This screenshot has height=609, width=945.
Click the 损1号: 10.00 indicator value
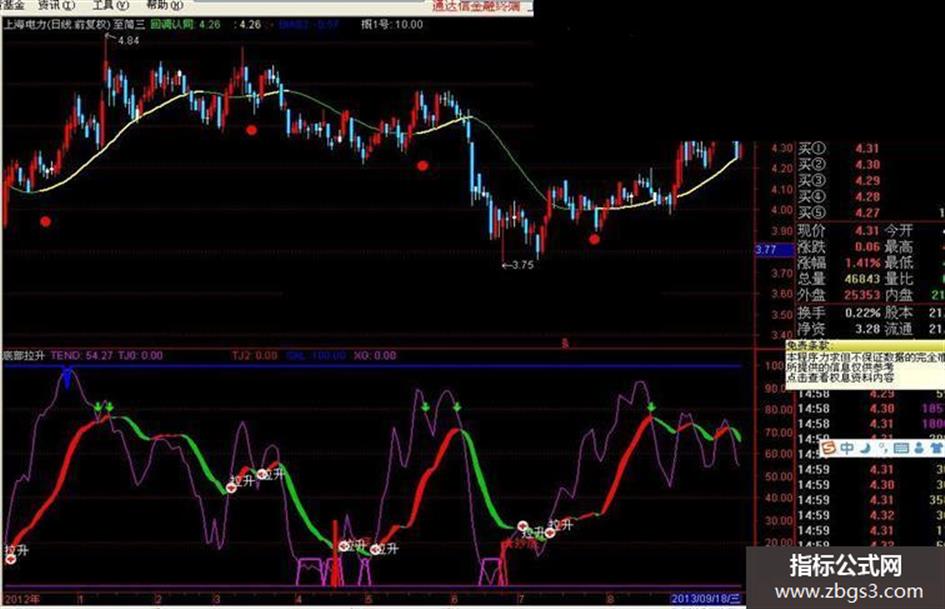coord(392,25)
